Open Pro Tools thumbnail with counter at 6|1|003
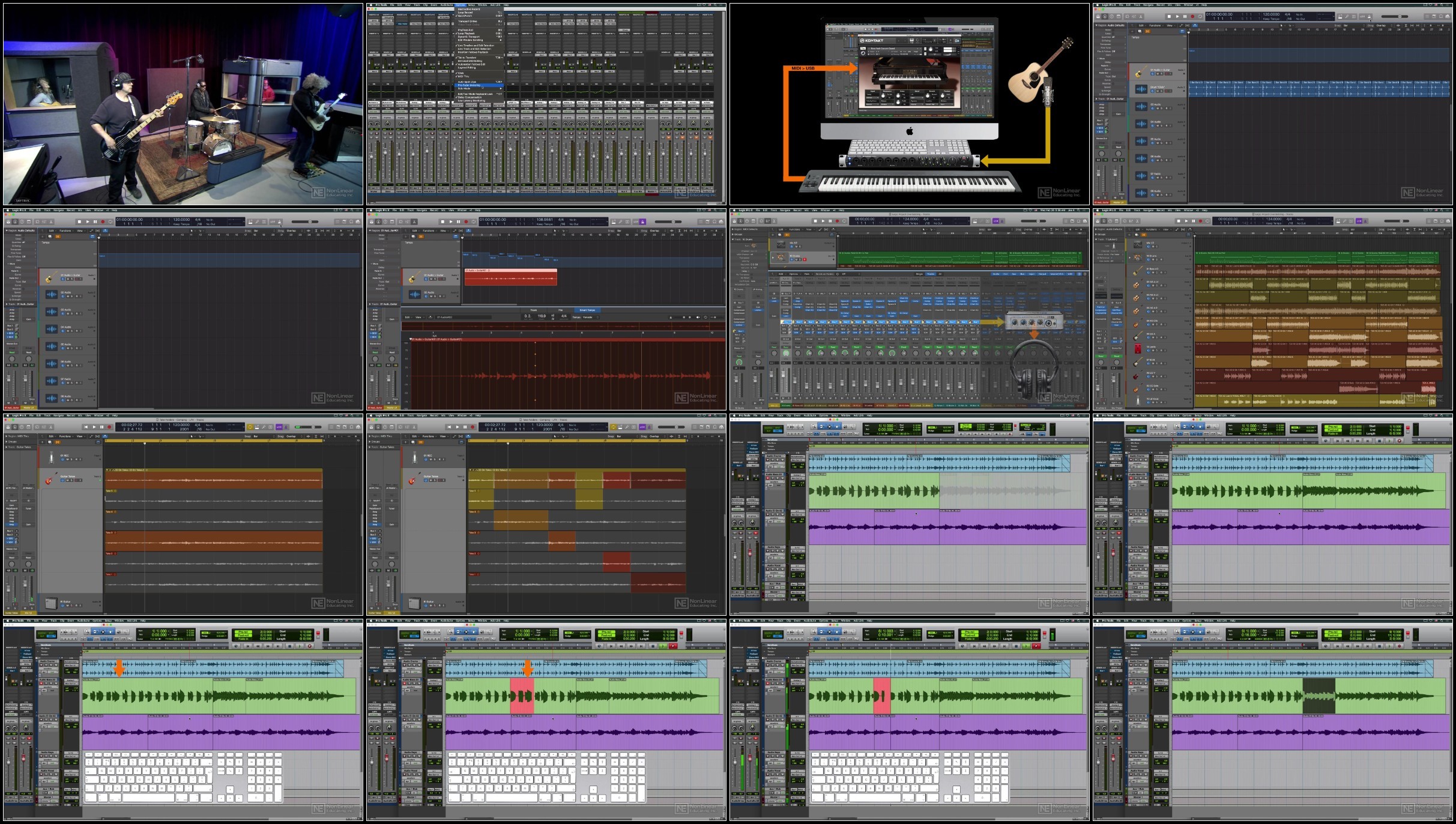 click(910, 720)
